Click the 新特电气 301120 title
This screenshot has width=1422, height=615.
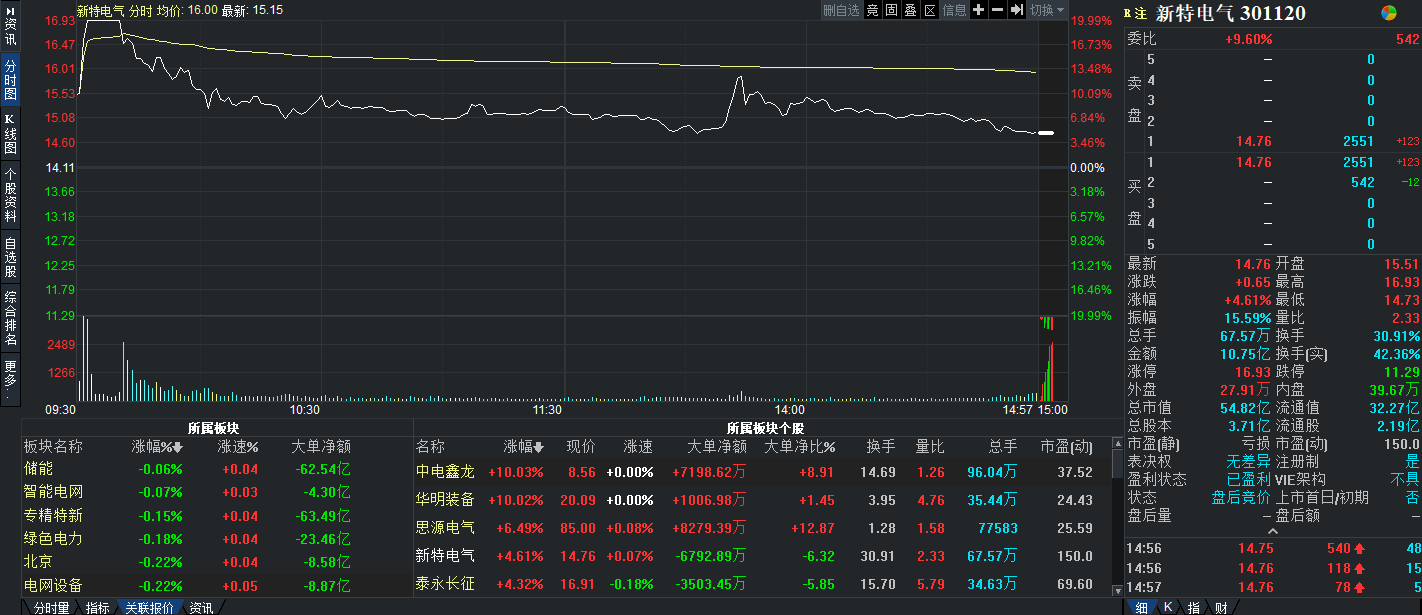[x=1230, y=13]
